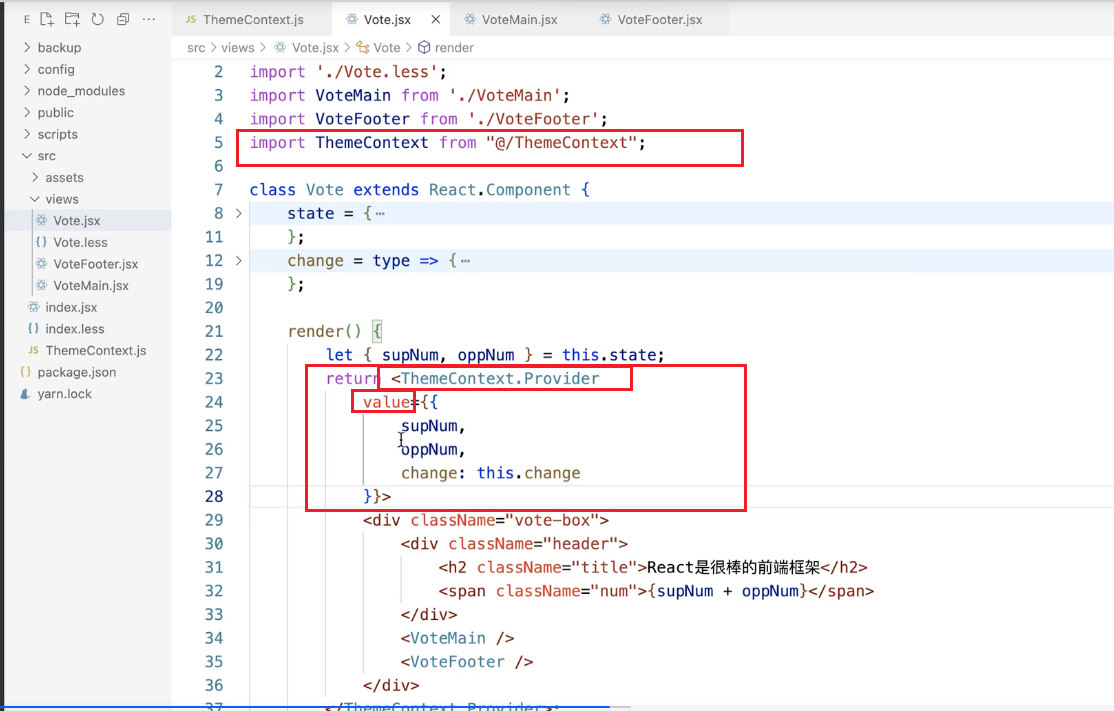Open the VoteMain.jsx tab
1114x711 pixels.
(519, 20)
